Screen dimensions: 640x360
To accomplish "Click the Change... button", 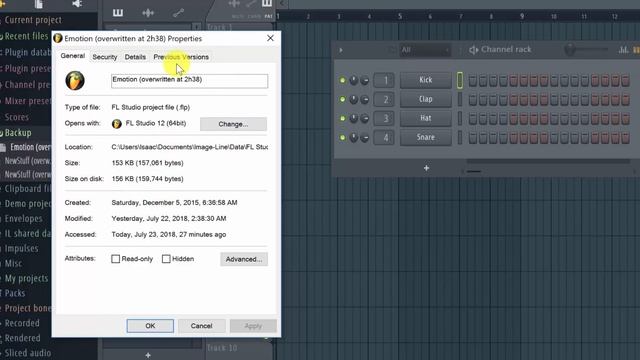I will 233,124.
